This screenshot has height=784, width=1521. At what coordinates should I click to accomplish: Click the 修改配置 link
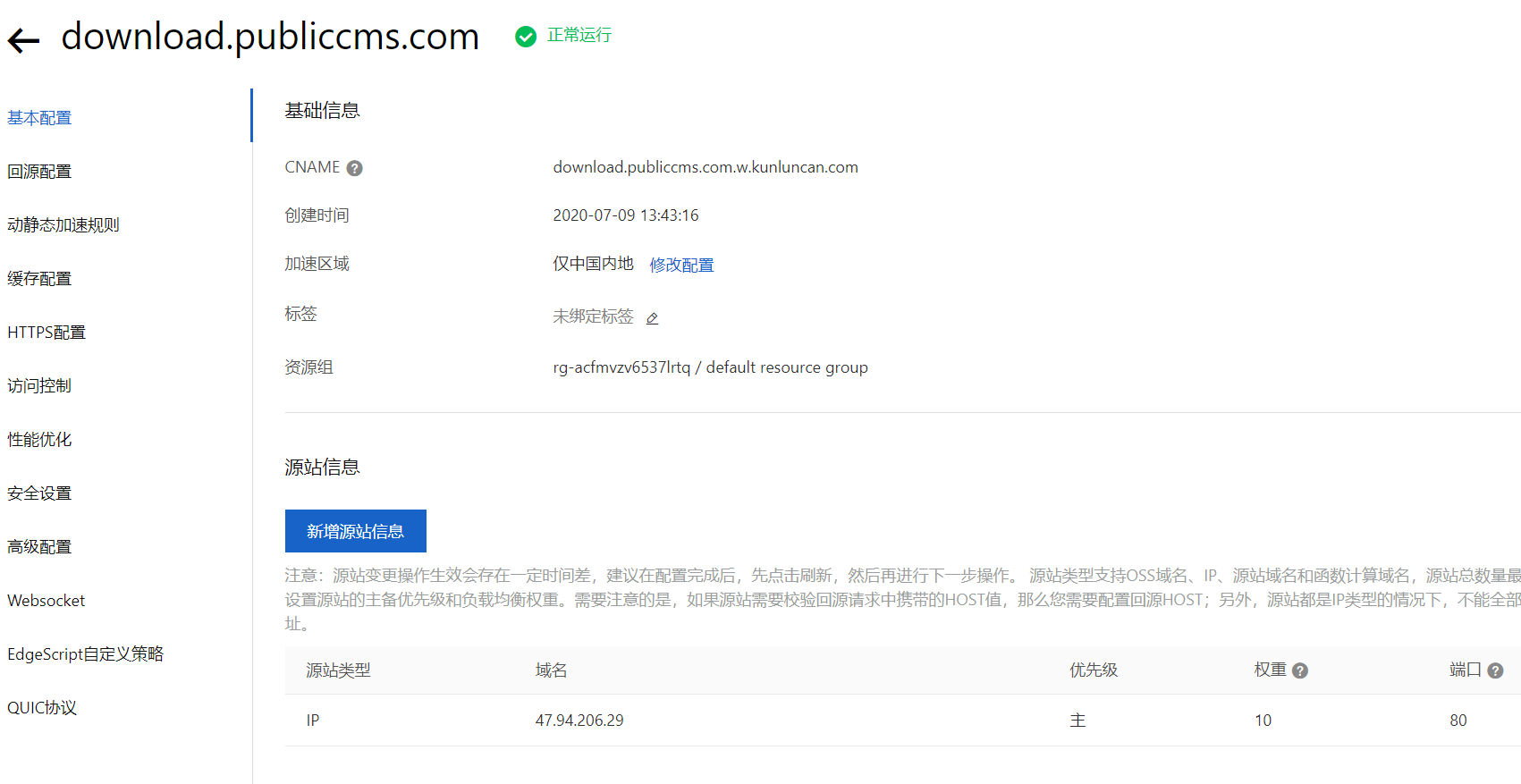[x=681, y=266]
